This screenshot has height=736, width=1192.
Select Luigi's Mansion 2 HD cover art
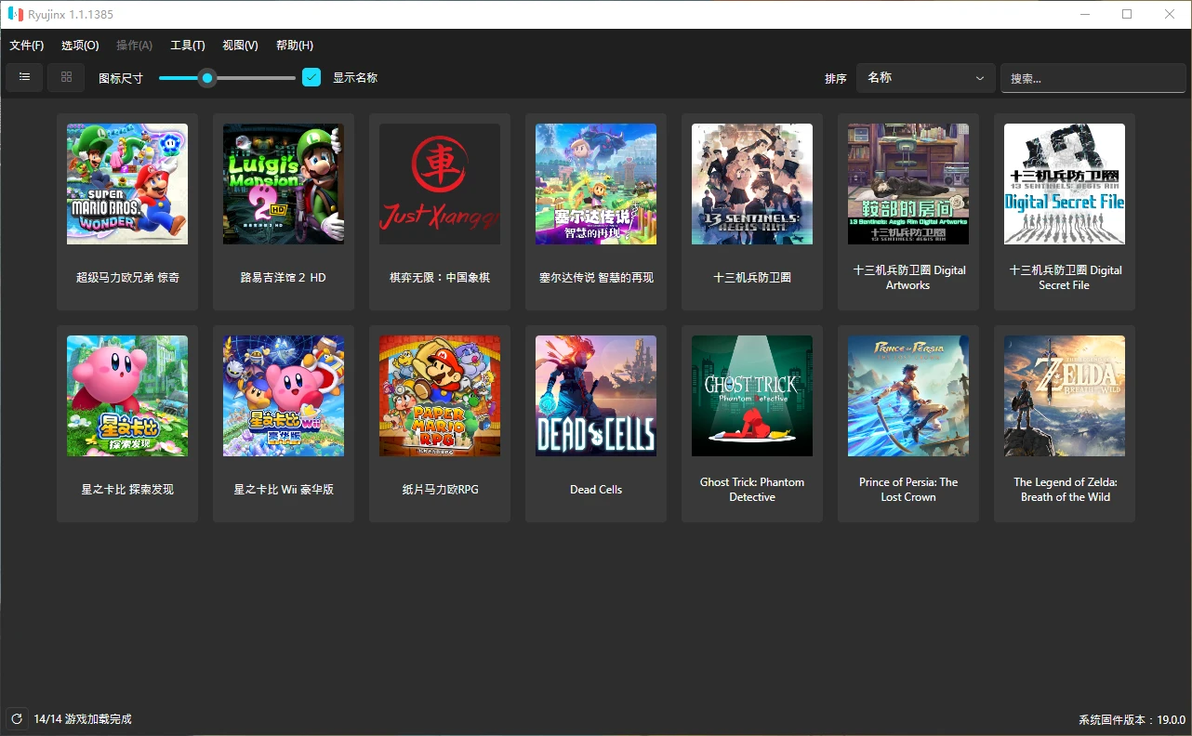(284, 184)
